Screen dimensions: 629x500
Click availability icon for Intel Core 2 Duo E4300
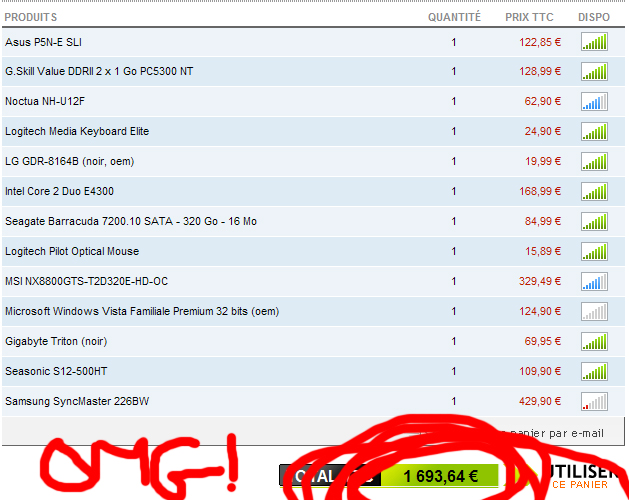coord(594,192)
